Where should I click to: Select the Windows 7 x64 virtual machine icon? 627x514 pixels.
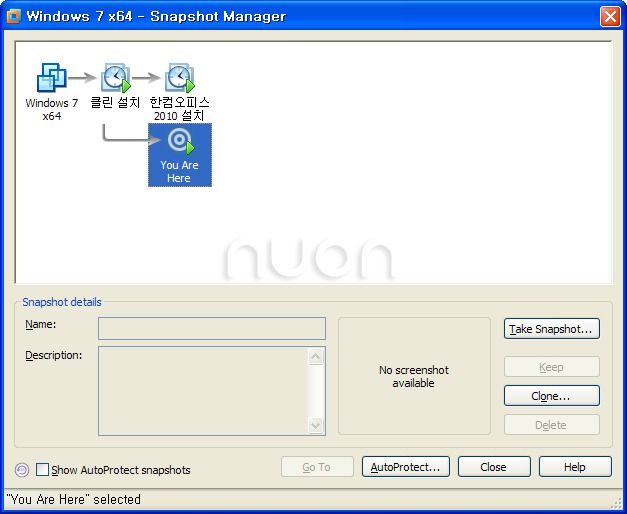(x=52, y=78)
